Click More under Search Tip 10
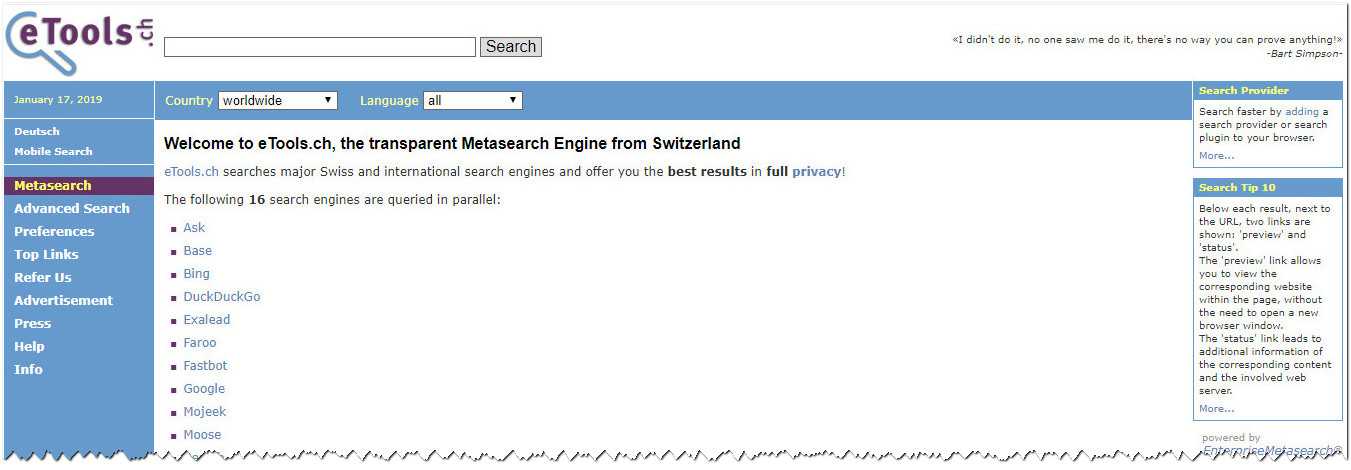Screen dimensions: 1351x470 click(1216, 408)
